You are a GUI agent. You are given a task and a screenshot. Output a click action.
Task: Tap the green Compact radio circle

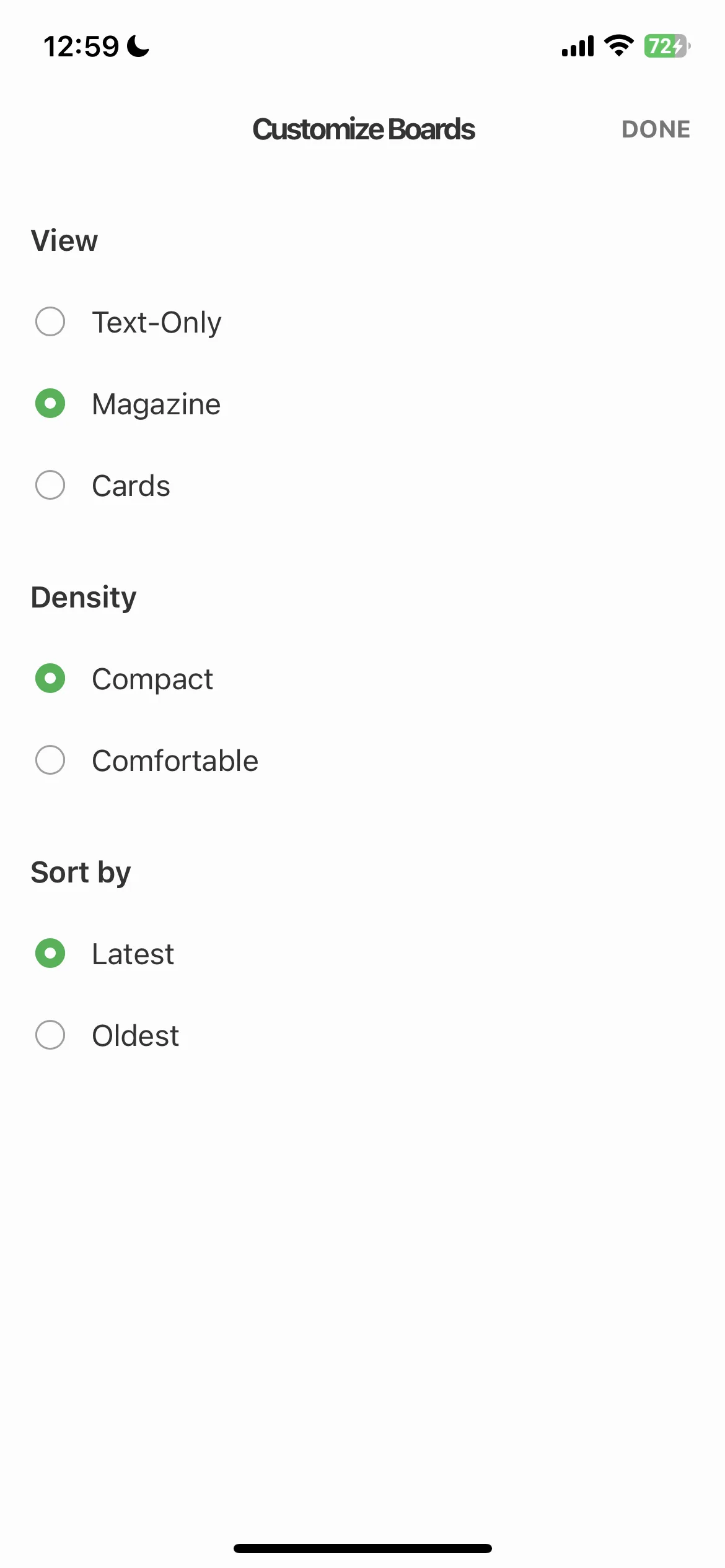pyautogui.click(x=50, y=678)
